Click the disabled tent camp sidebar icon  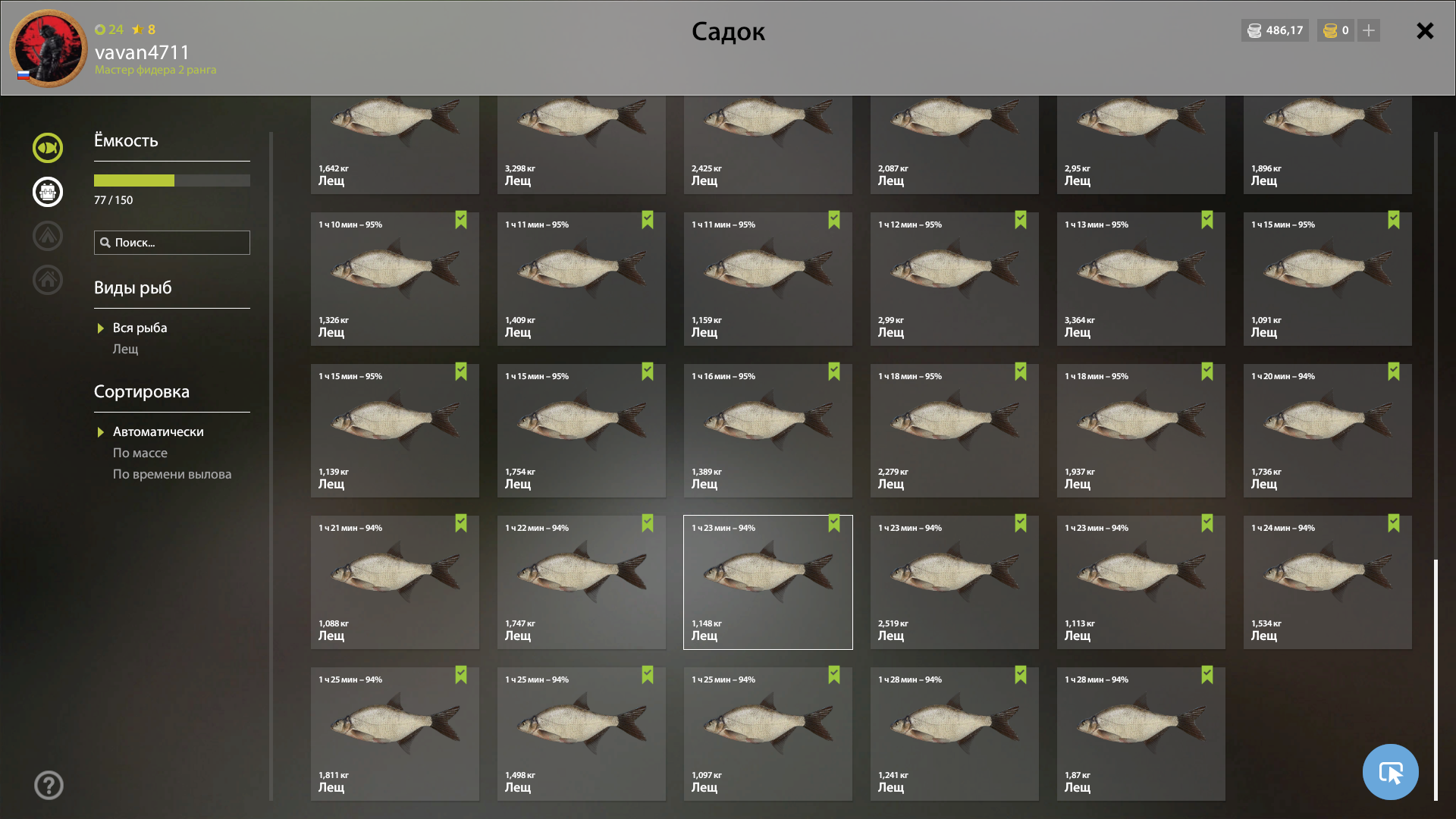click(x=48, y=236)
